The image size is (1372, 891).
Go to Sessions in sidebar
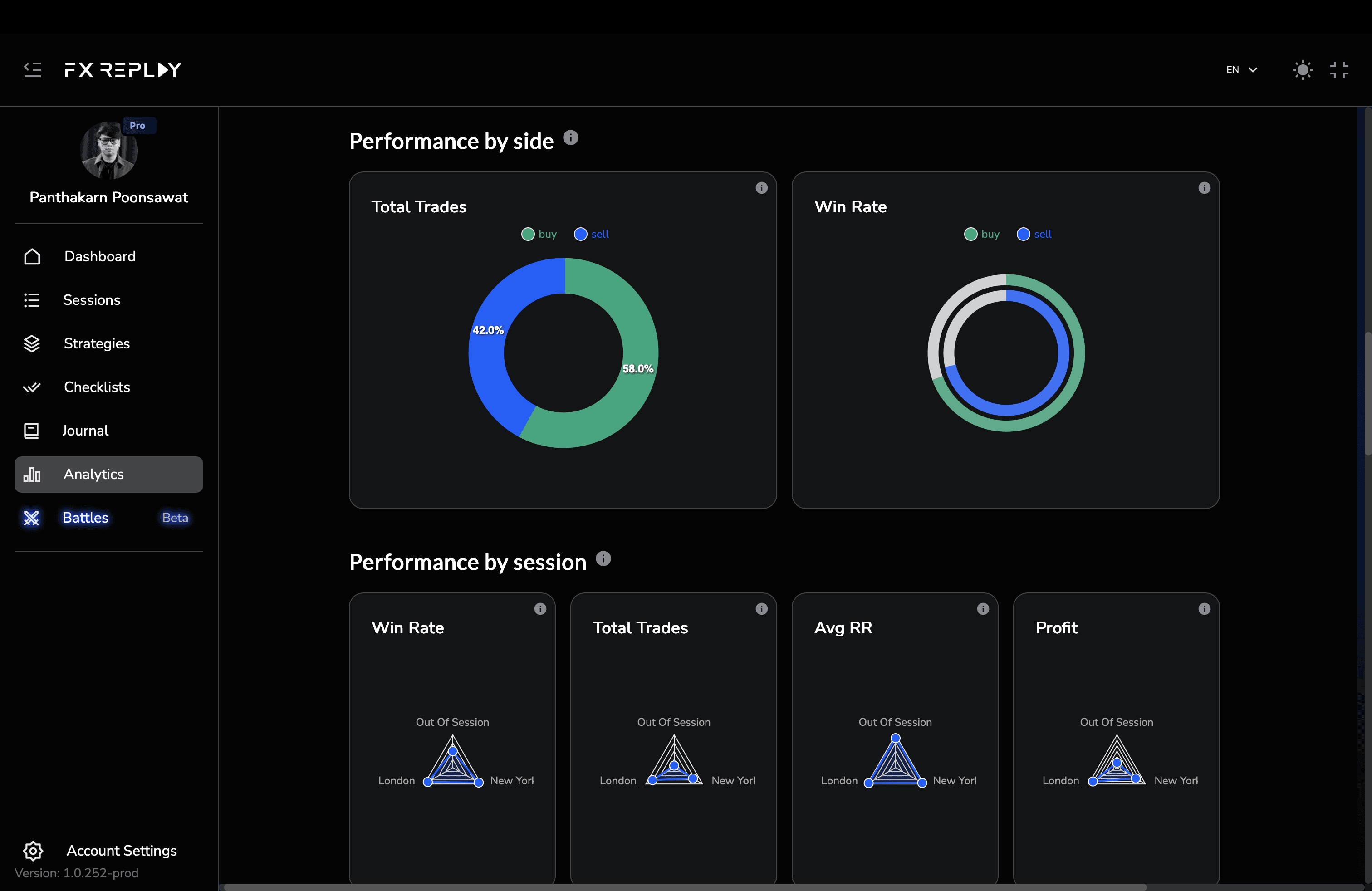click(x=92, y=300)
